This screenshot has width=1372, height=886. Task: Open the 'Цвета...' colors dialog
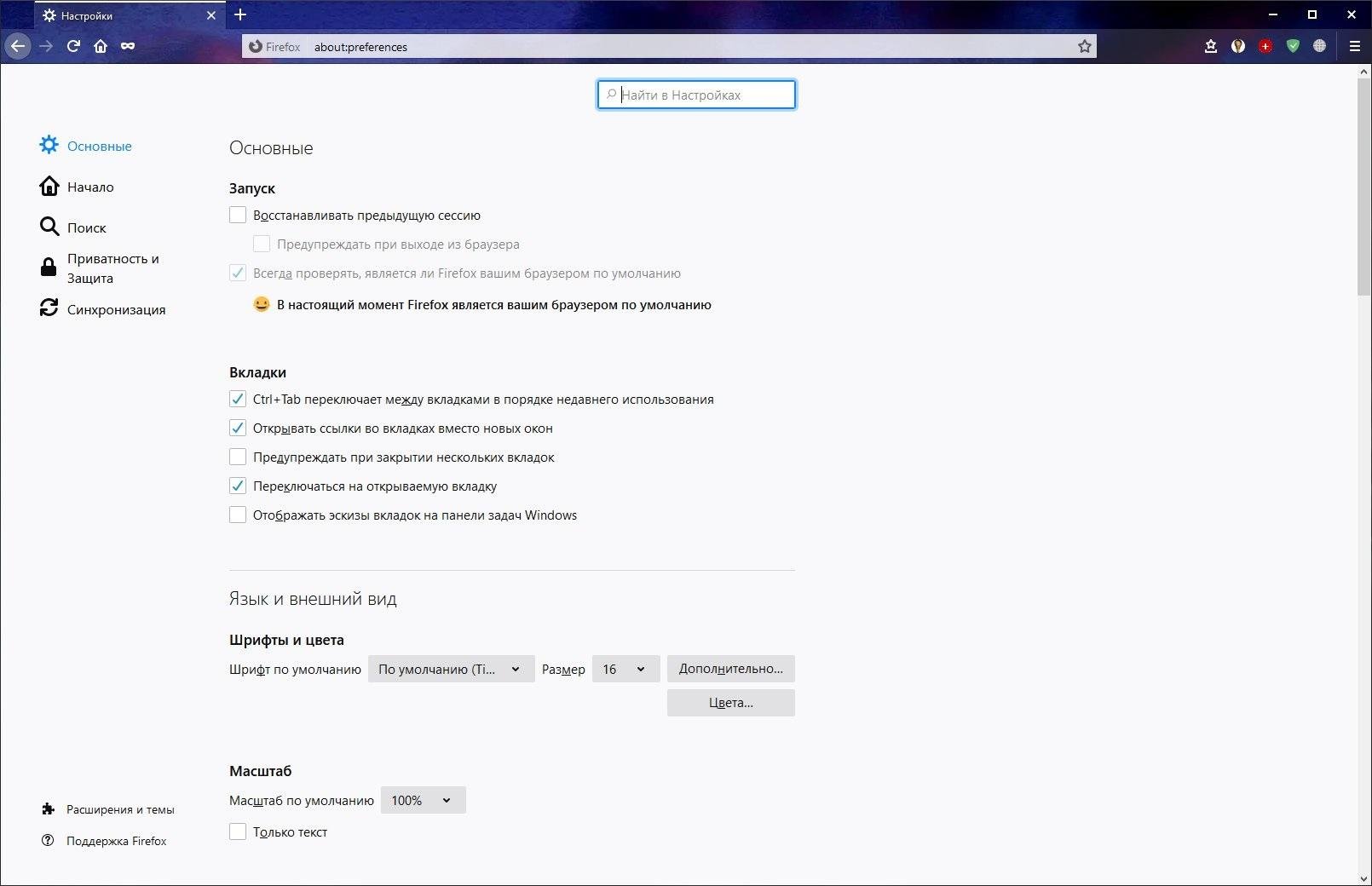pyautogui.click(x=730, y=703)
